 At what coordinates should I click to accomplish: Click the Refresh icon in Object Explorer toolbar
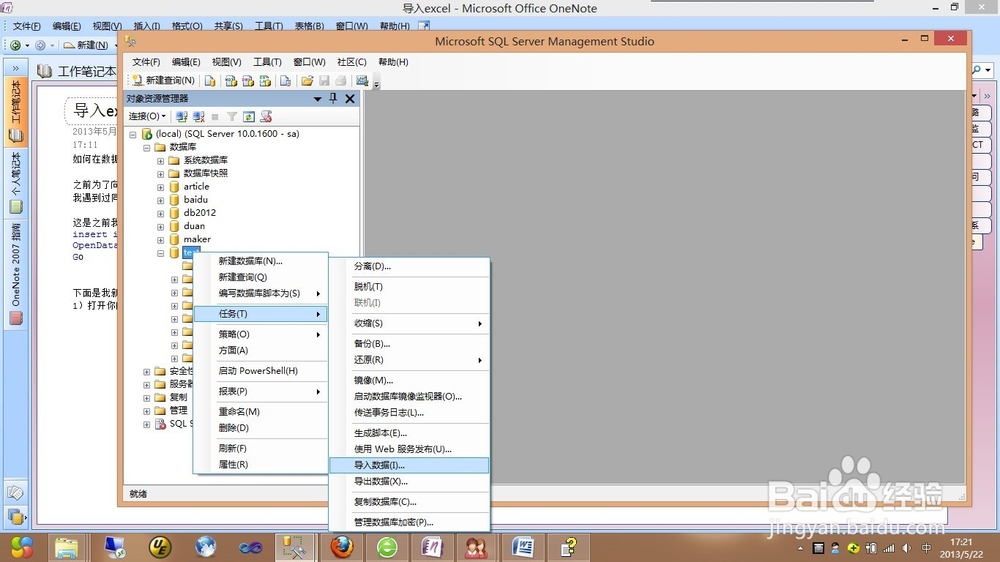249,117
